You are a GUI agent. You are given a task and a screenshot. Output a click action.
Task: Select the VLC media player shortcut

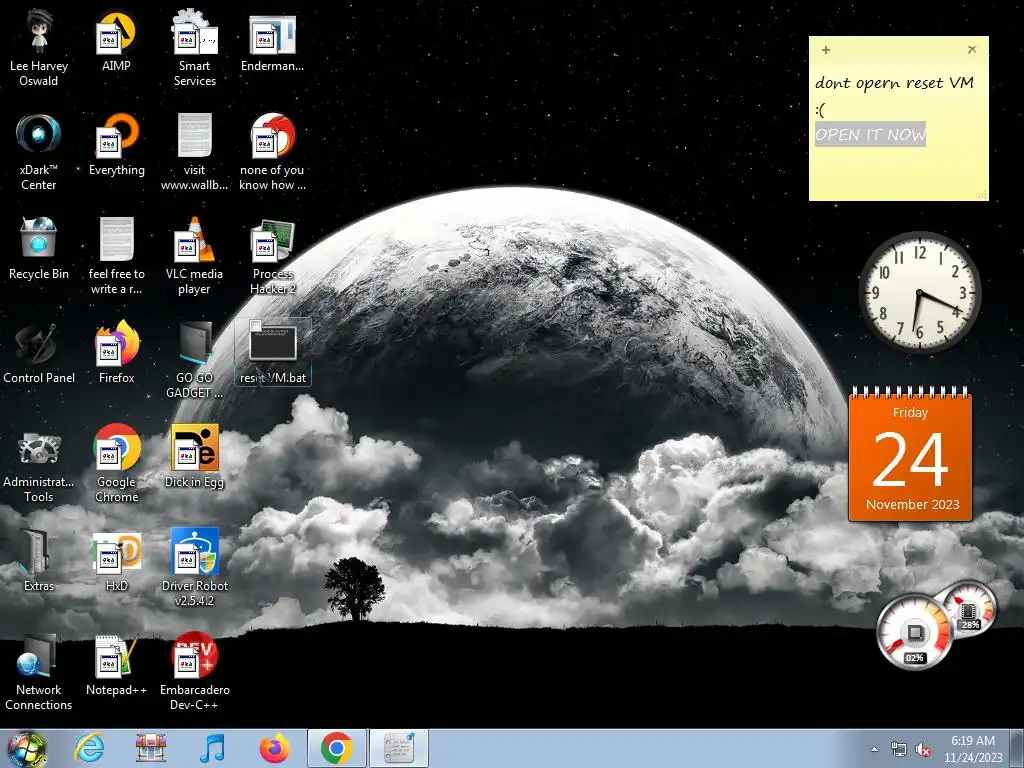(x=195, y=257)
